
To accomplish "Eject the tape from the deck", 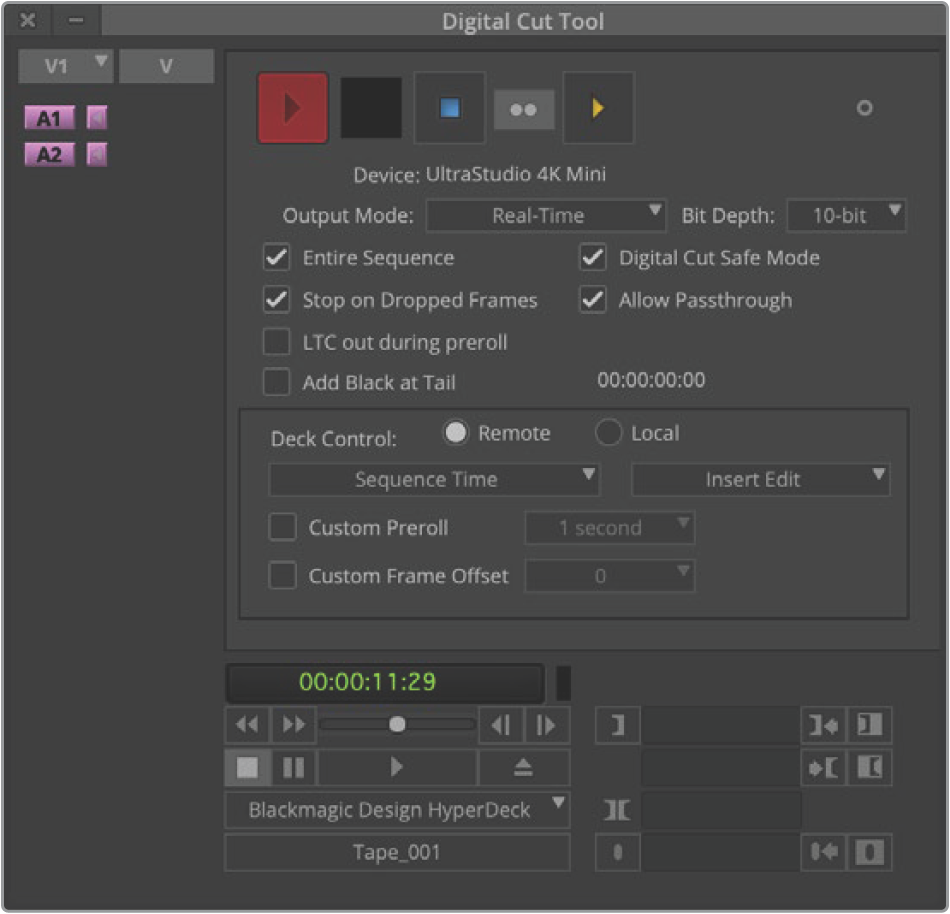I will 523,767.
